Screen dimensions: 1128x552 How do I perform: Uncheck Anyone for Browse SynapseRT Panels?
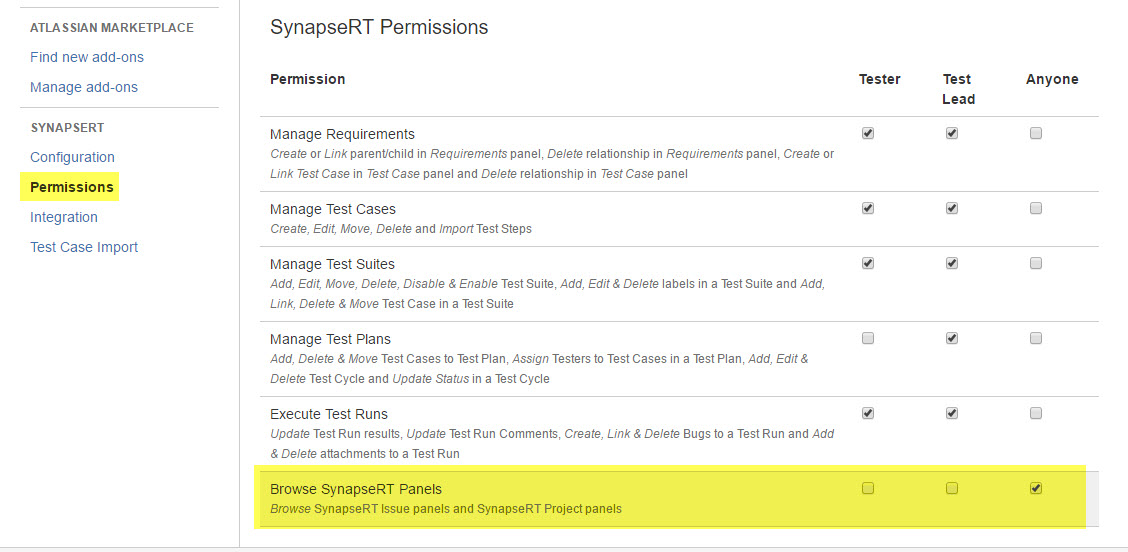tap(1036, 488)
